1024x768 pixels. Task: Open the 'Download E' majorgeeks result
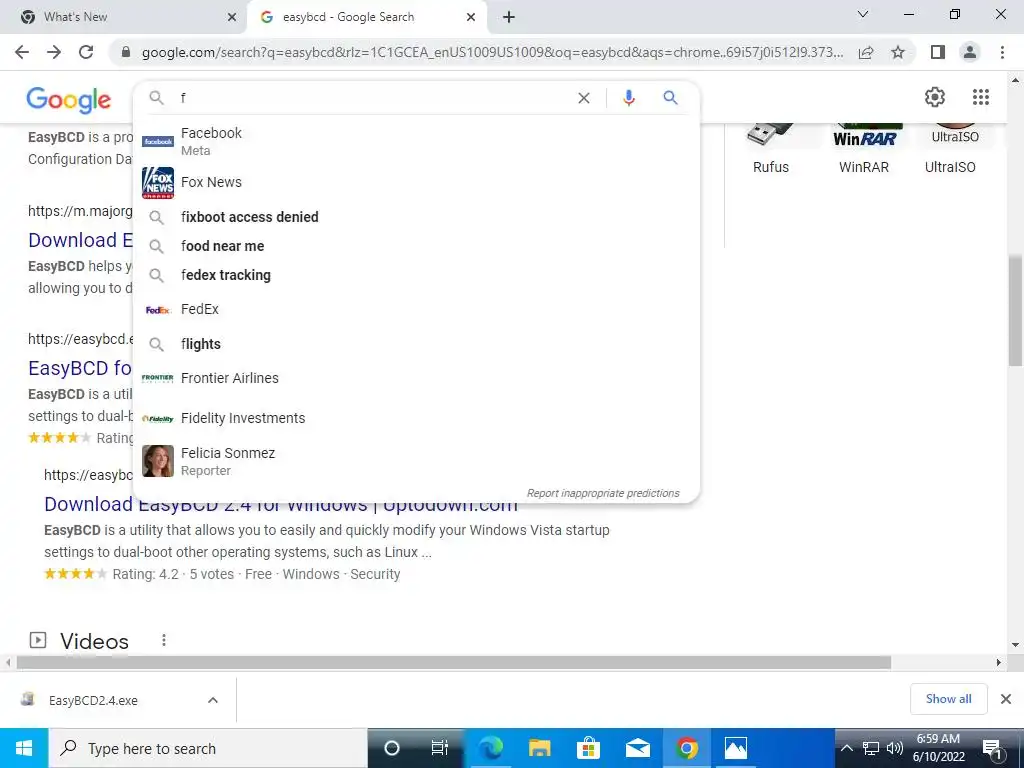click(x=80, y=240)
